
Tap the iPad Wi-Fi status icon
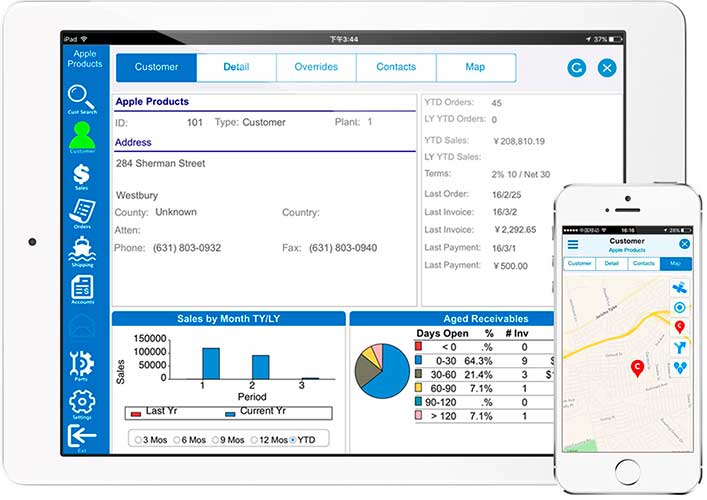tap(84, 39)
